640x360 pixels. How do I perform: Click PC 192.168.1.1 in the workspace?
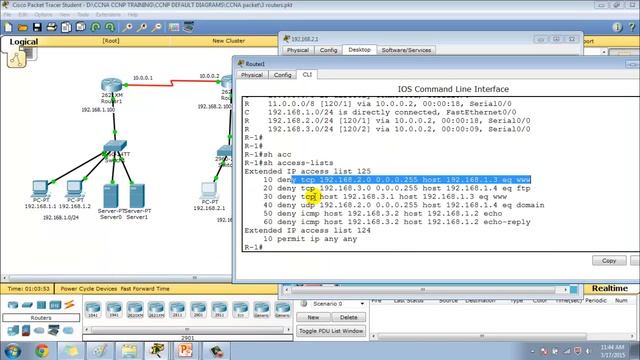click(x=40, y=189)
